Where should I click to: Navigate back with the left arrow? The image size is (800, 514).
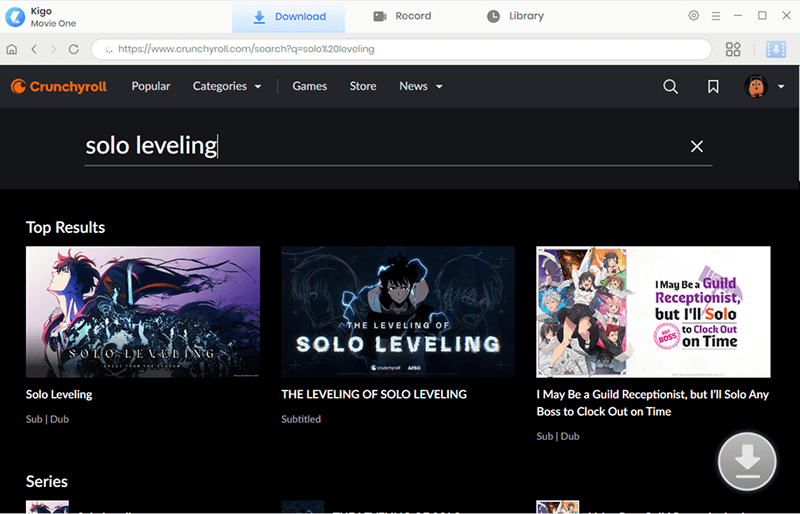point(34,49)
